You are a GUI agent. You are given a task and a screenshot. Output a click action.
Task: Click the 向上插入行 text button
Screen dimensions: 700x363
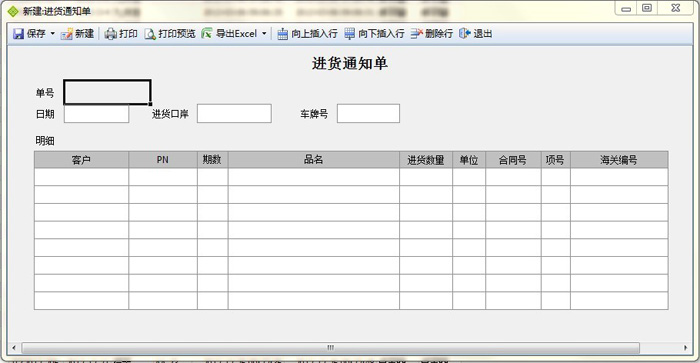(314, 33)
